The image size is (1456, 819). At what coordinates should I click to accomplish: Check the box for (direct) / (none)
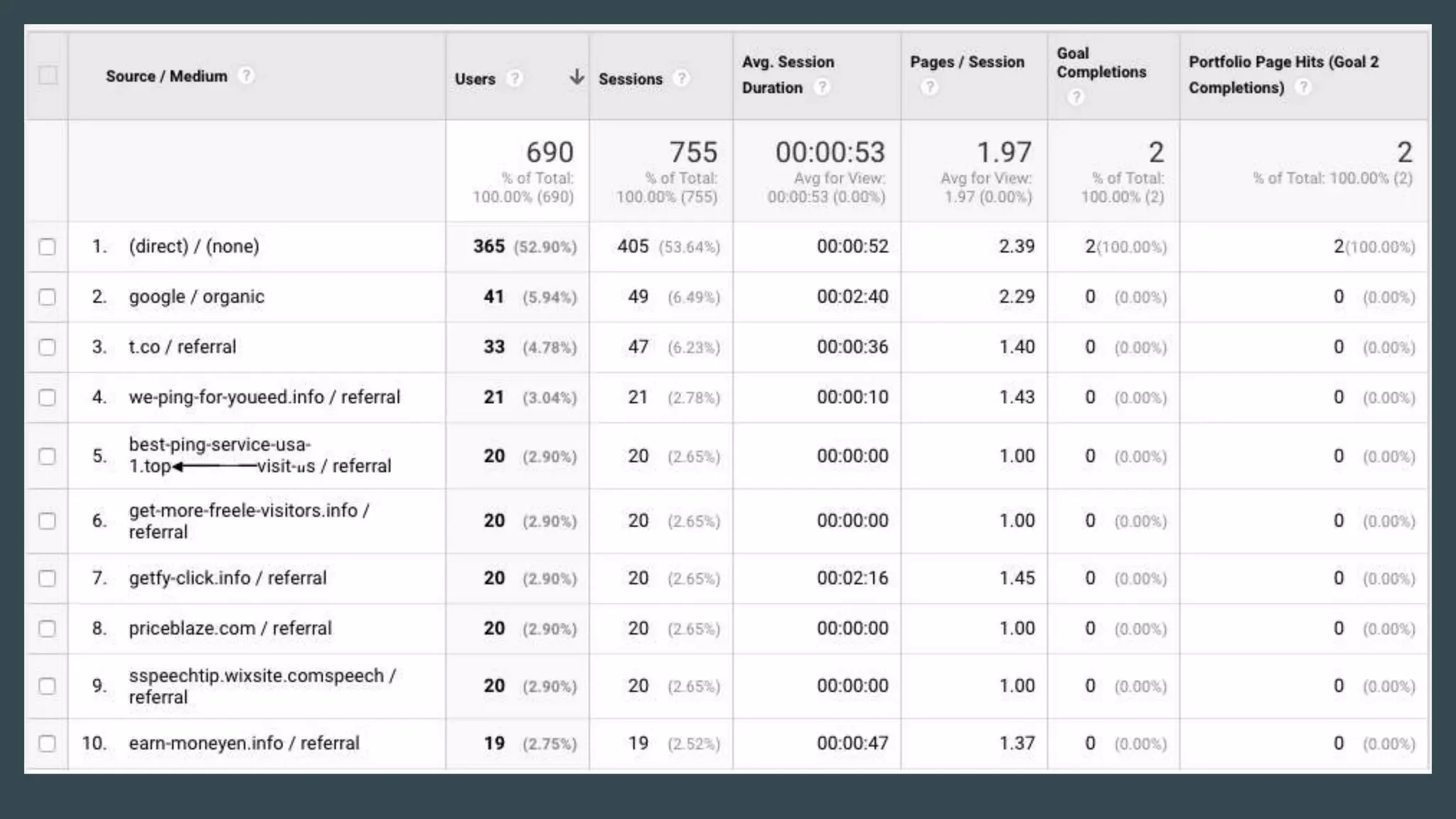click(x=47, y=247)
